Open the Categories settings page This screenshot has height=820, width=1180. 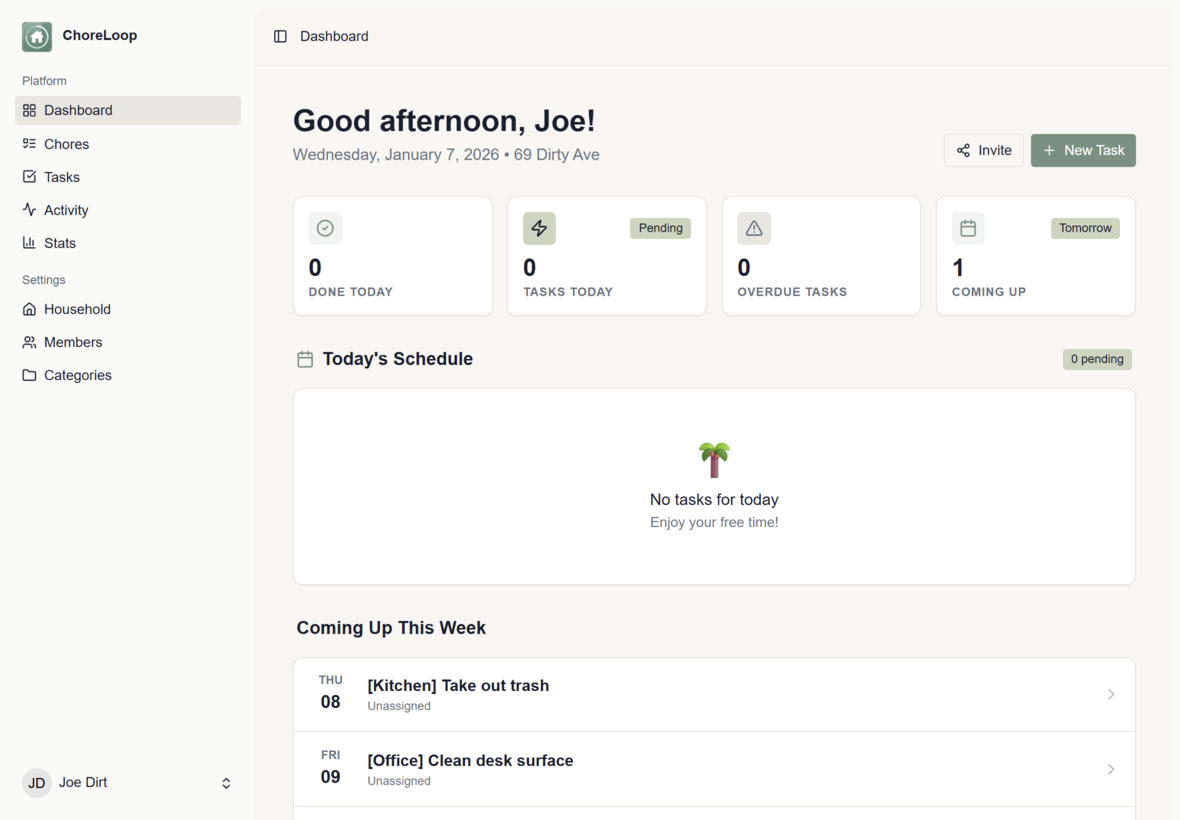coord(128,375)
